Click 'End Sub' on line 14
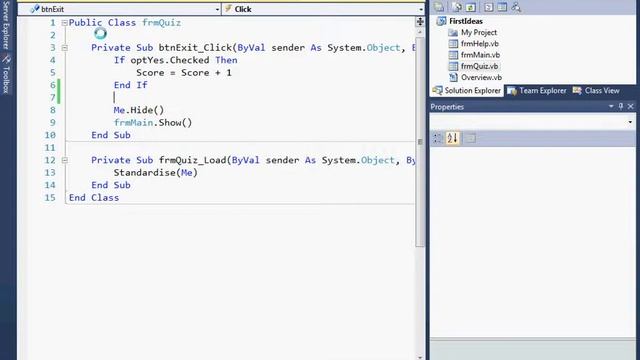The image size is (640, 360). [x=111, y=185]
